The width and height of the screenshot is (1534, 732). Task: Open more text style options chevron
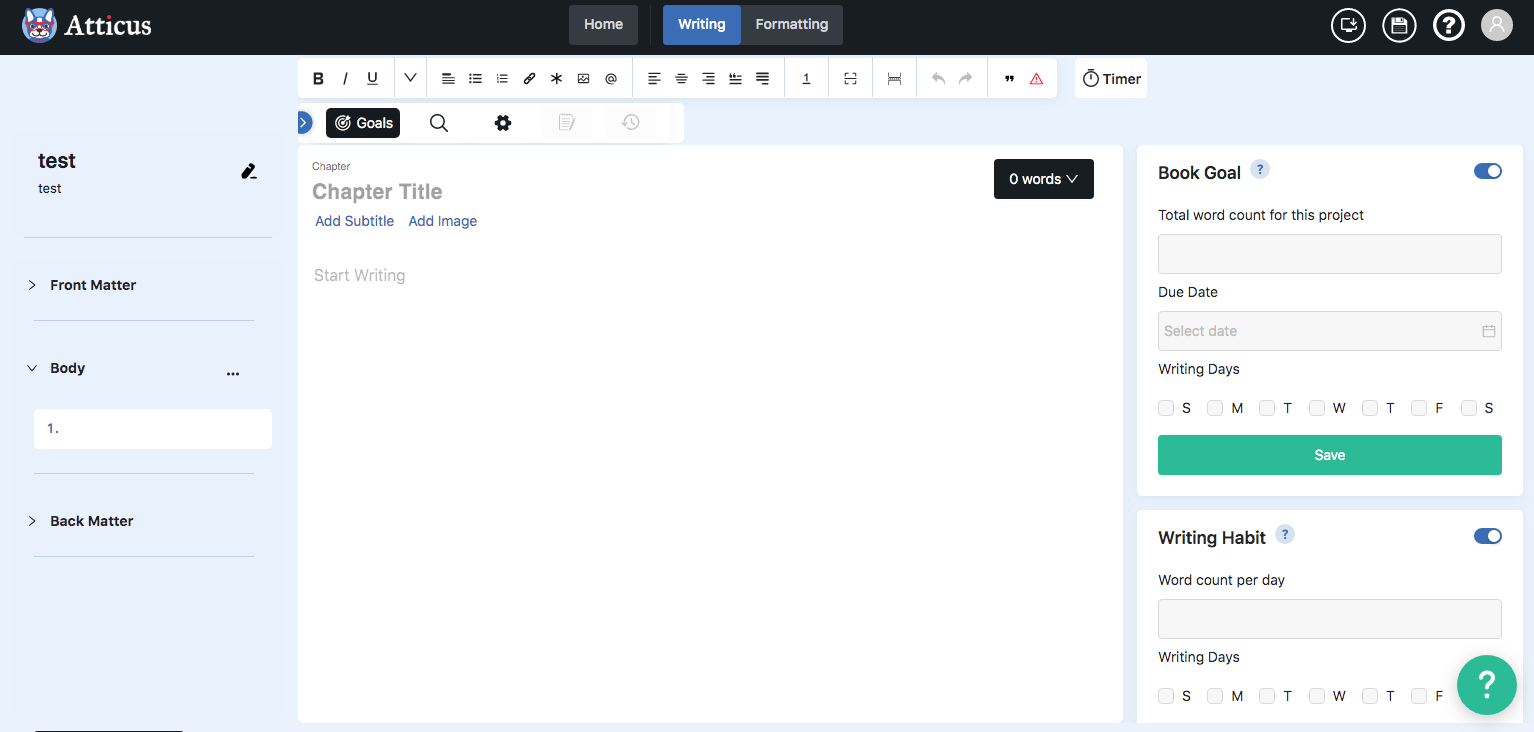(410, 78)
